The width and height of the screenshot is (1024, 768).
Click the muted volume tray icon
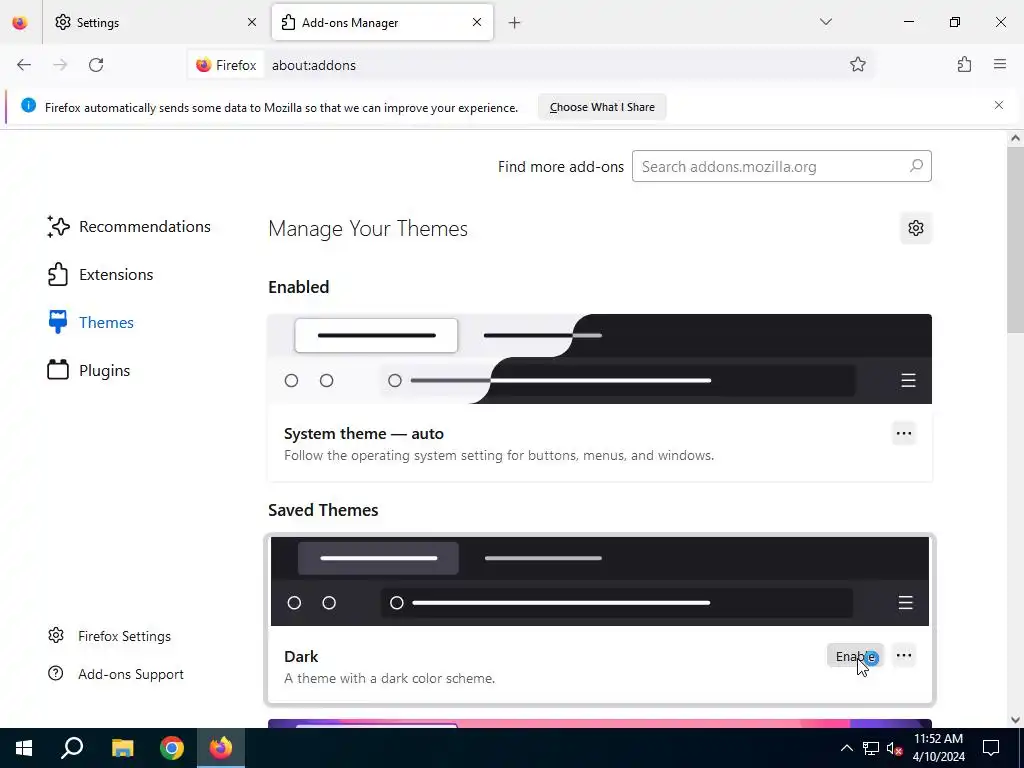coord(894,748)
